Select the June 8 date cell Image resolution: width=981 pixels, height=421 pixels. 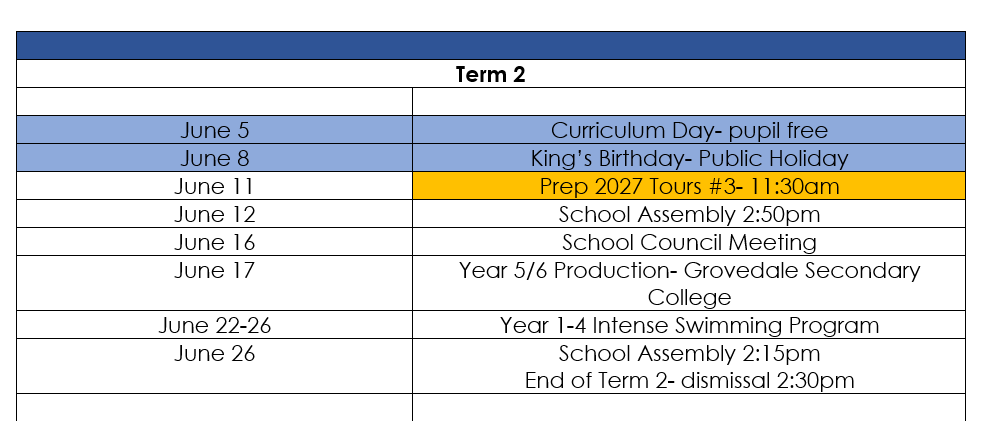[215, 158]
